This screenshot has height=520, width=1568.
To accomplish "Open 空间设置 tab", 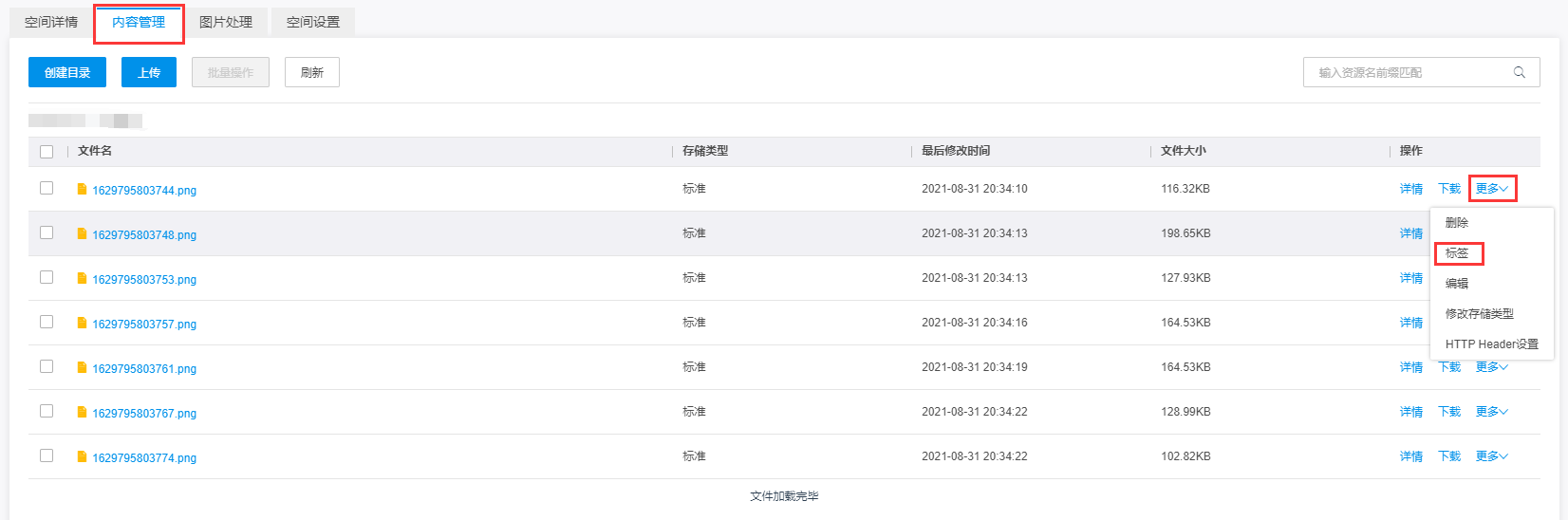I will pyautogui.click(x=313, y=22).
